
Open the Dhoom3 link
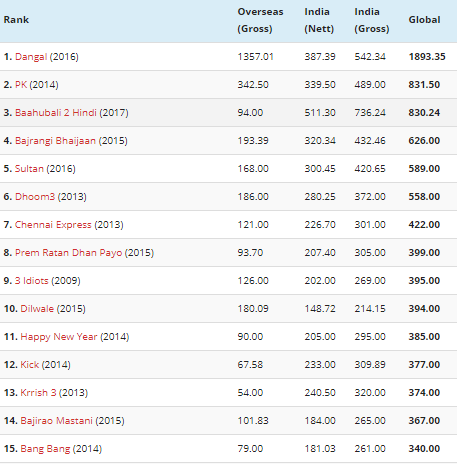[x=35, y=197]
